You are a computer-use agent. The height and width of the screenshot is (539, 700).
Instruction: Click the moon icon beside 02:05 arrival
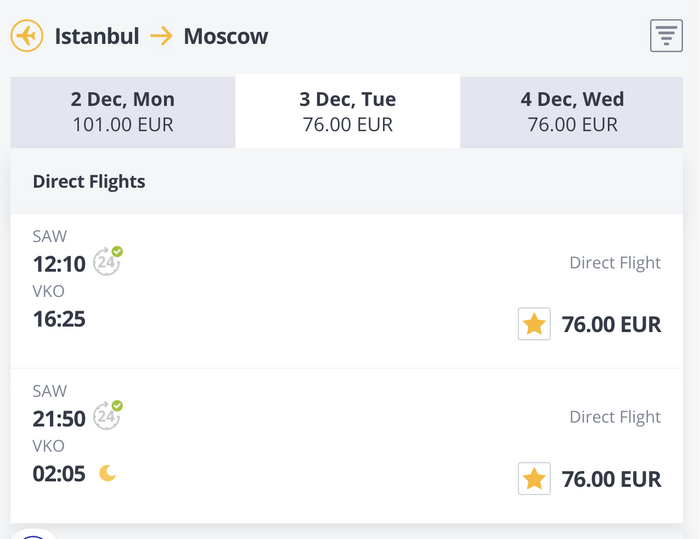(107, 473)
